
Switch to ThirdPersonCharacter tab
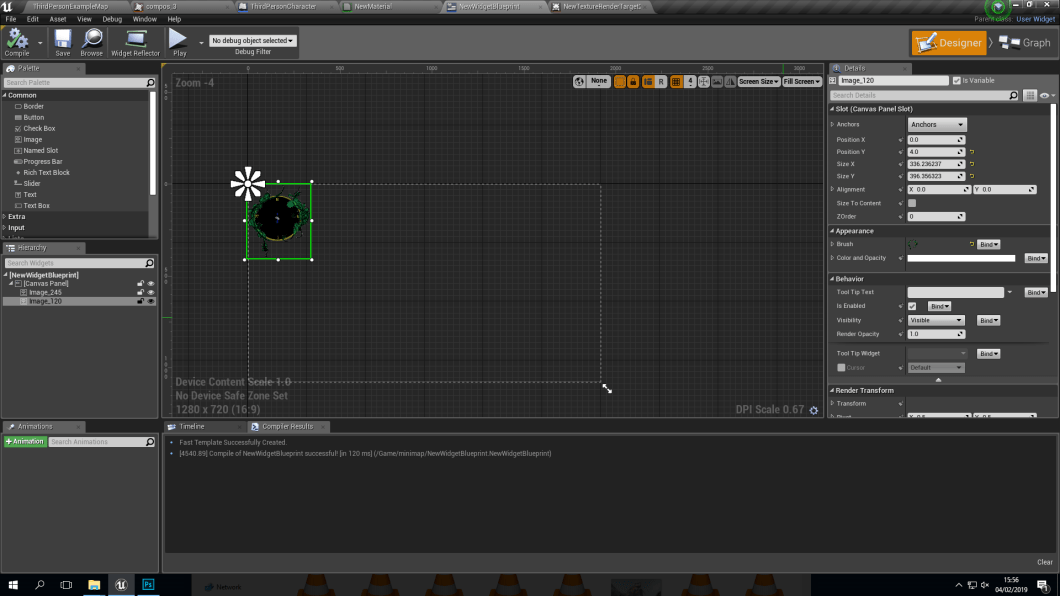pos(283,7)
